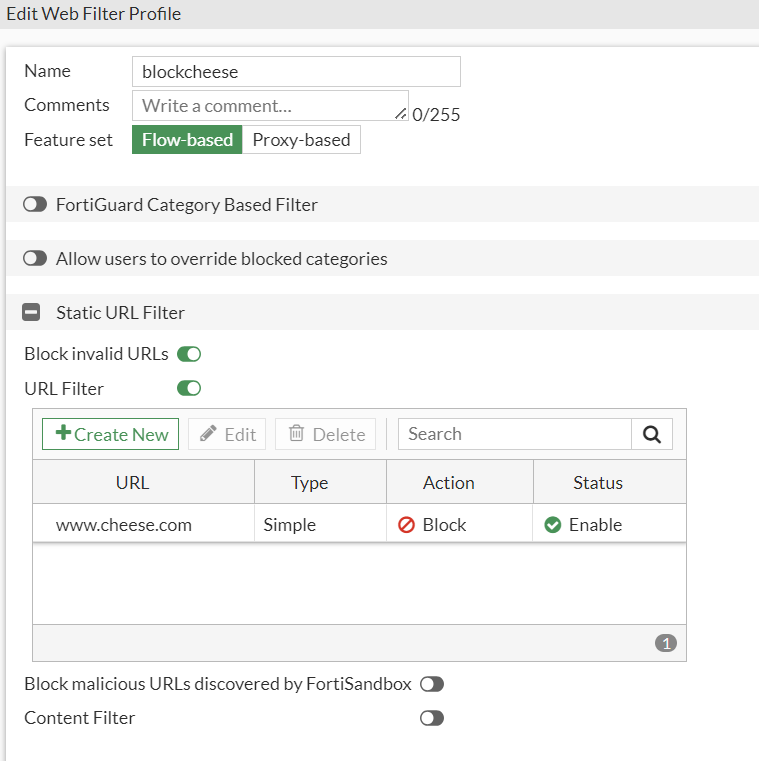Image resolution: width=759 pixels, height=761 pixels.
Task: Enable Block malicious URLs discovered by FortiSandbox
Action: pyautogui.click(x=432, y=684)
